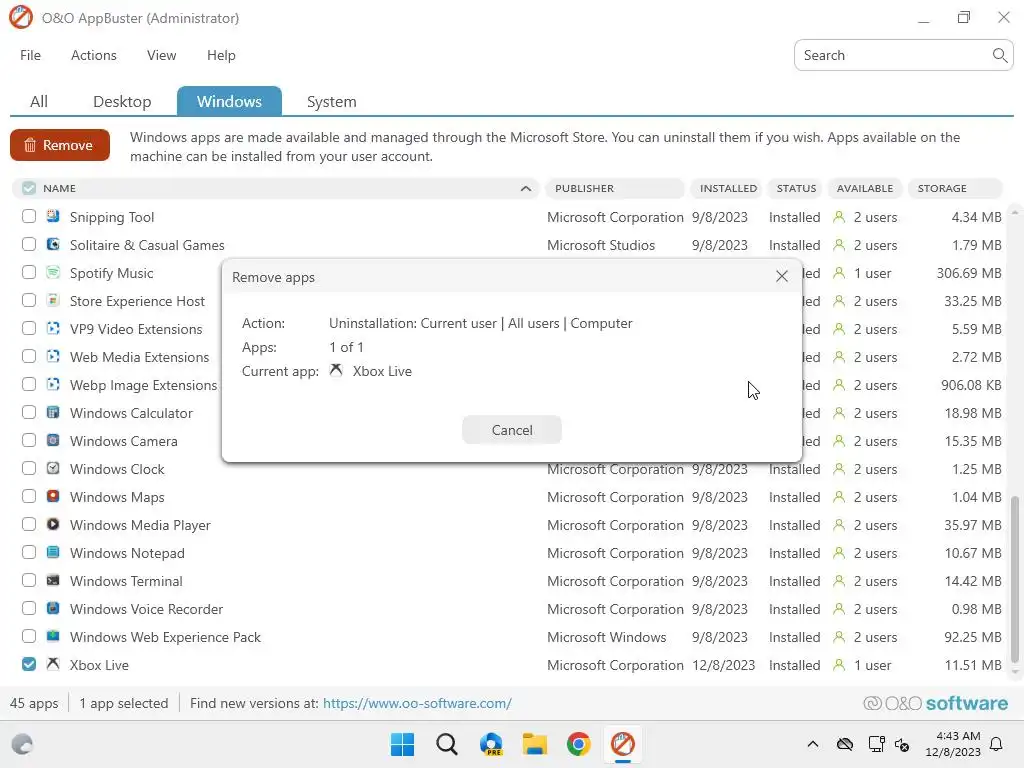Switch to the Desktop tab
The width and height of the screenshot is (1024, 768).
coord(122,101)
